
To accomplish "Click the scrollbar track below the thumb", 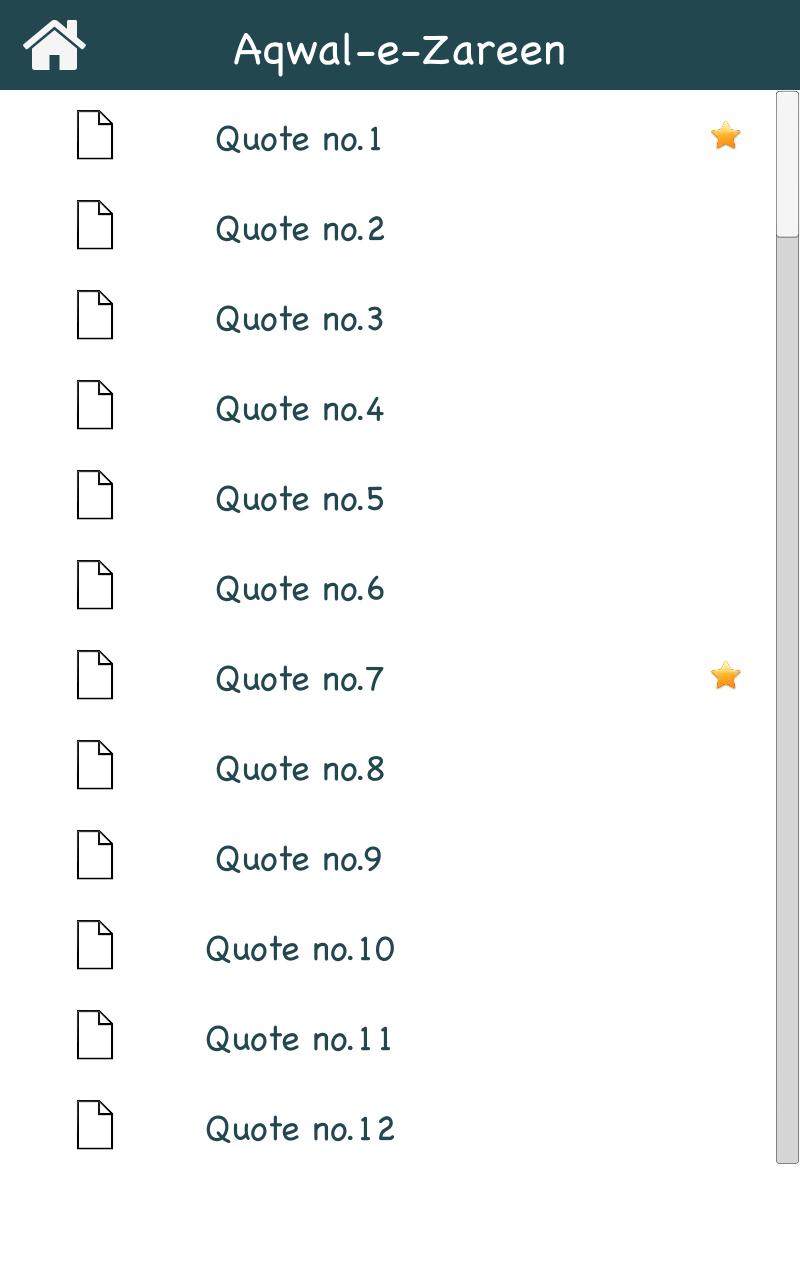I will tap(788, 700).
